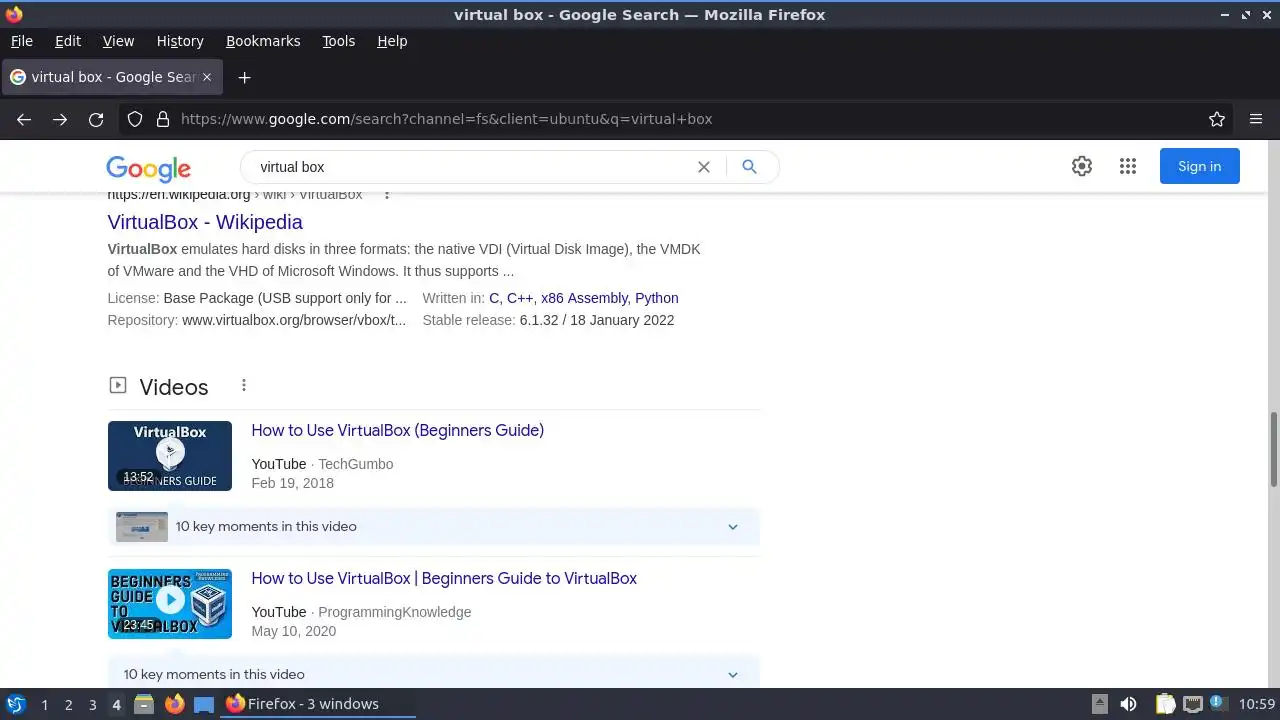Open Beginners Guide to VirtualBox video link
This screenshot has width=1280, height=720.
click(x=444, y=579)
